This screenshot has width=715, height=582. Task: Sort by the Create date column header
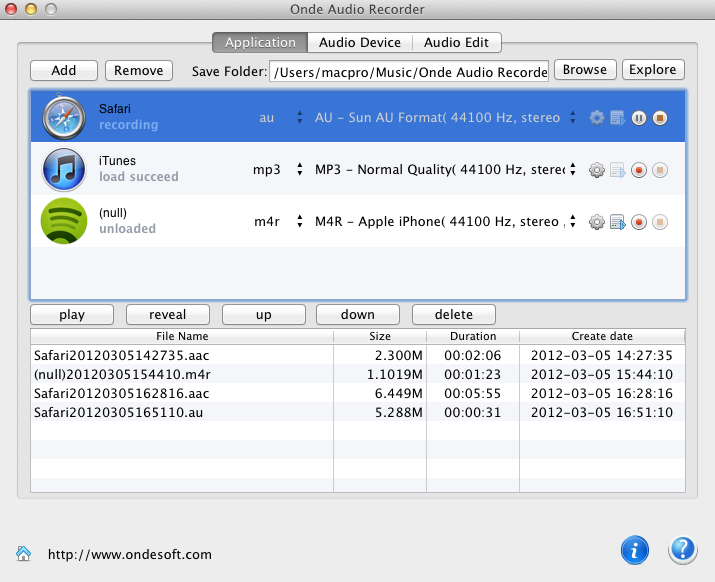tap(602, 336)
